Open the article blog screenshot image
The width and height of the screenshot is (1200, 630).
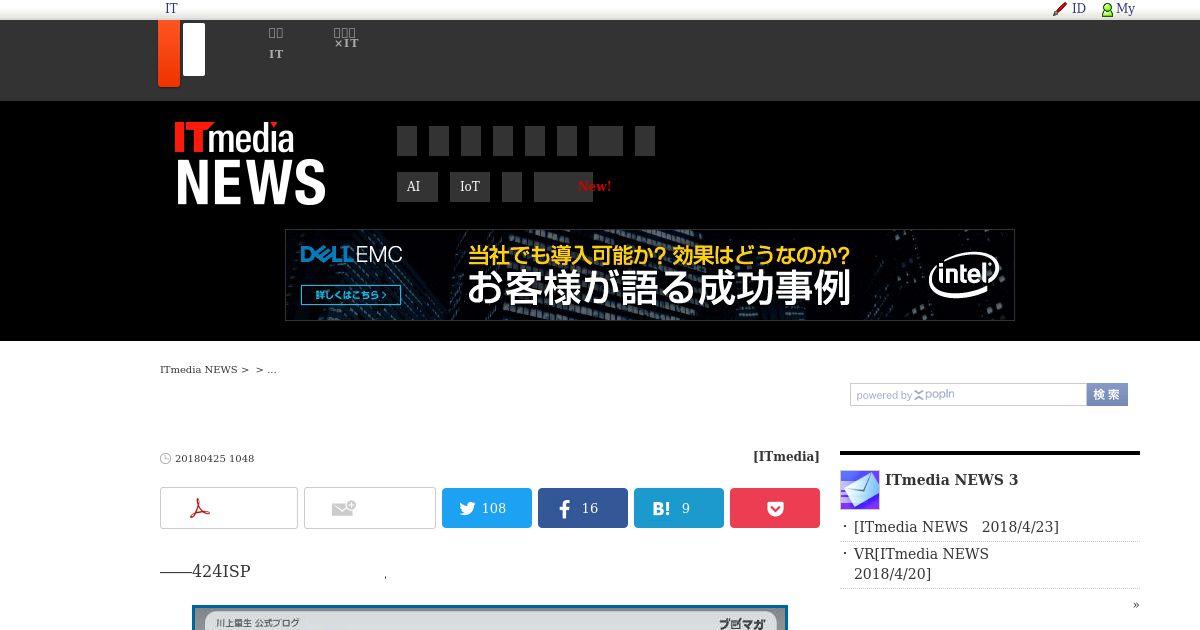click(x=490, y=617)
